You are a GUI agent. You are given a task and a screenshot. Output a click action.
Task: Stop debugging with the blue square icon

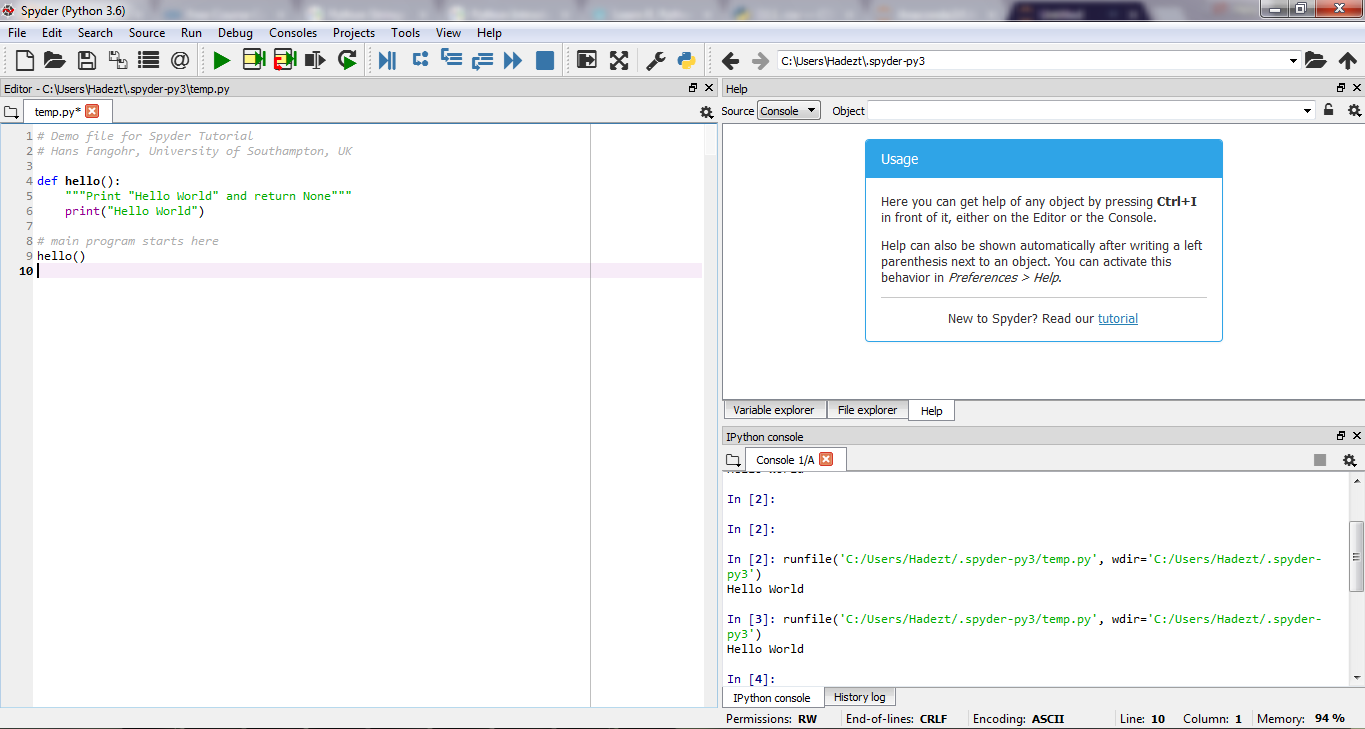coord(545,60)
